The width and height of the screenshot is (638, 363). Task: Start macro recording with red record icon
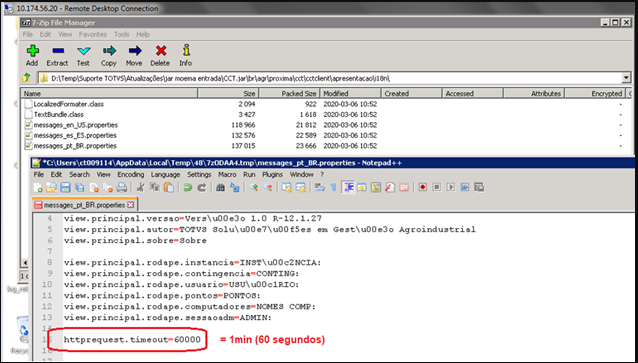point(423,187)
